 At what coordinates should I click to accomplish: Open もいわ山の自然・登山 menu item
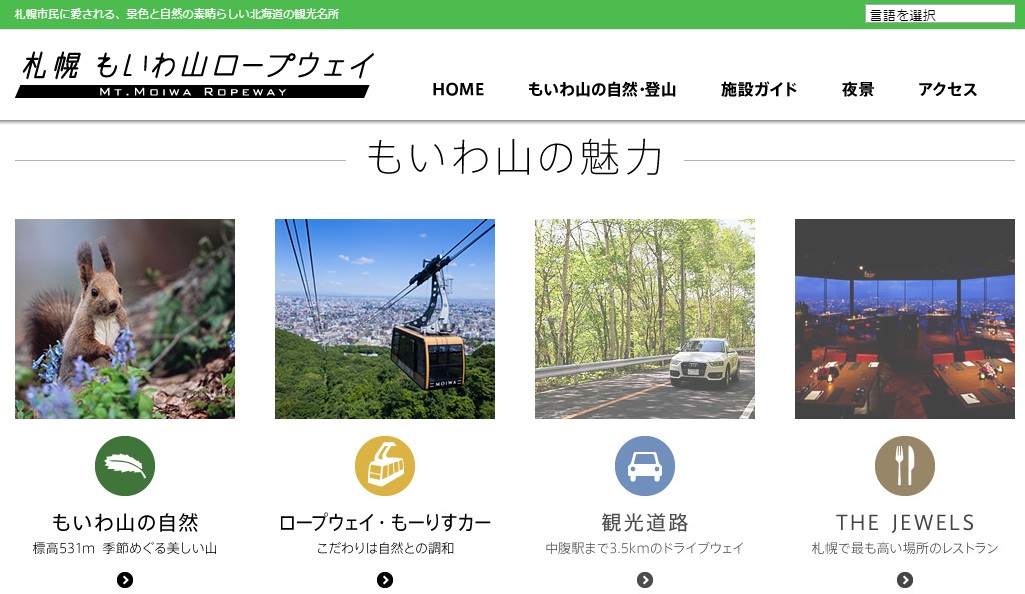(x=601, y=90)
